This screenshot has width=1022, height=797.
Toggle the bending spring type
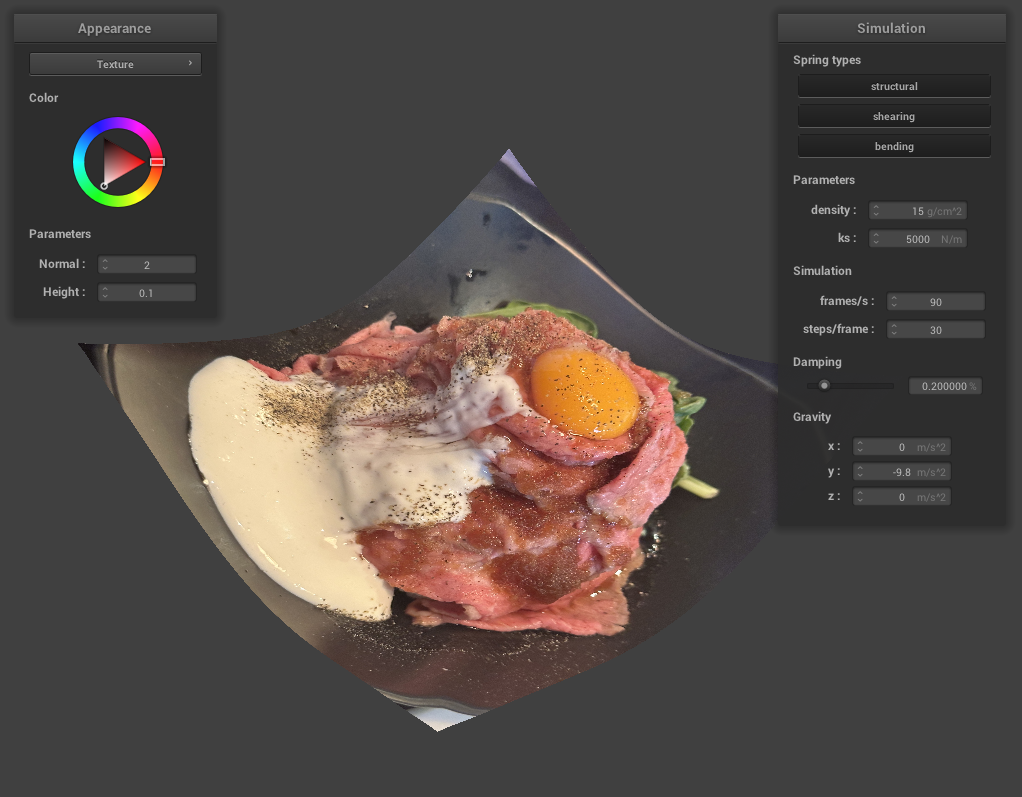click(x=894, y=146)
